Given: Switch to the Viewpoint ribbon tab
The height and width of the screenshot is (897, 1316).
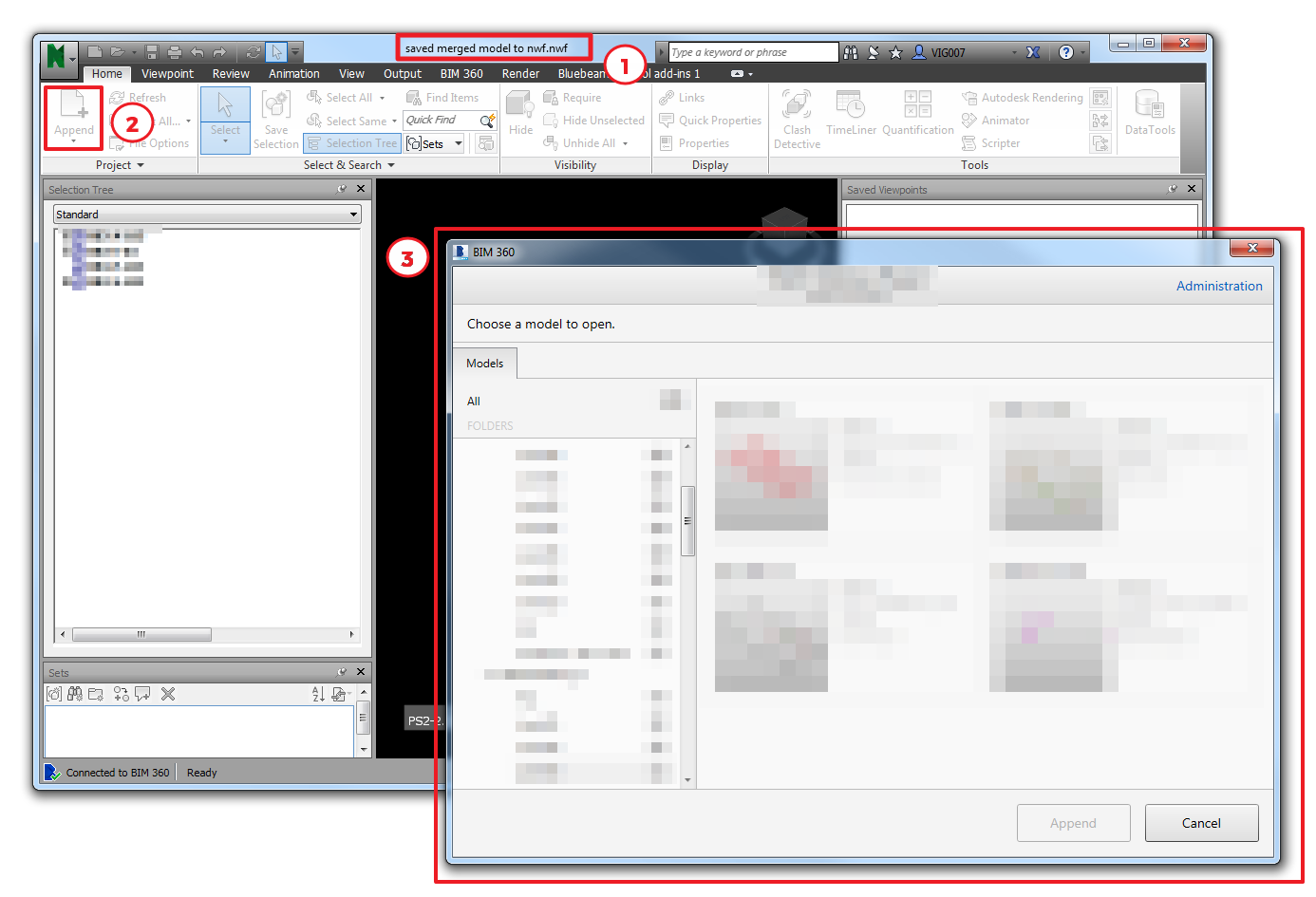Looking at the screenshot, I should tap(167, 74).
